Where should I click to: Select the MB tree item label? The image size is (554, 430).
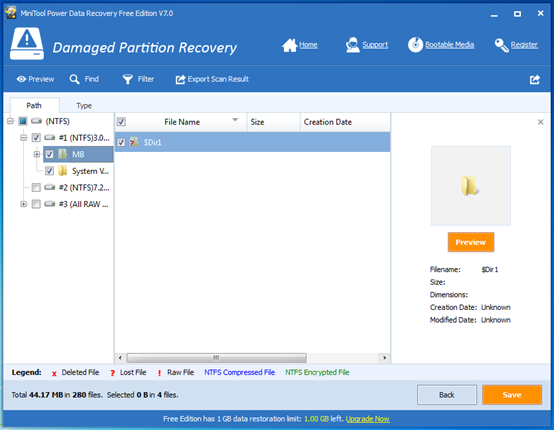pyautogui.click(x=78, y=154)
